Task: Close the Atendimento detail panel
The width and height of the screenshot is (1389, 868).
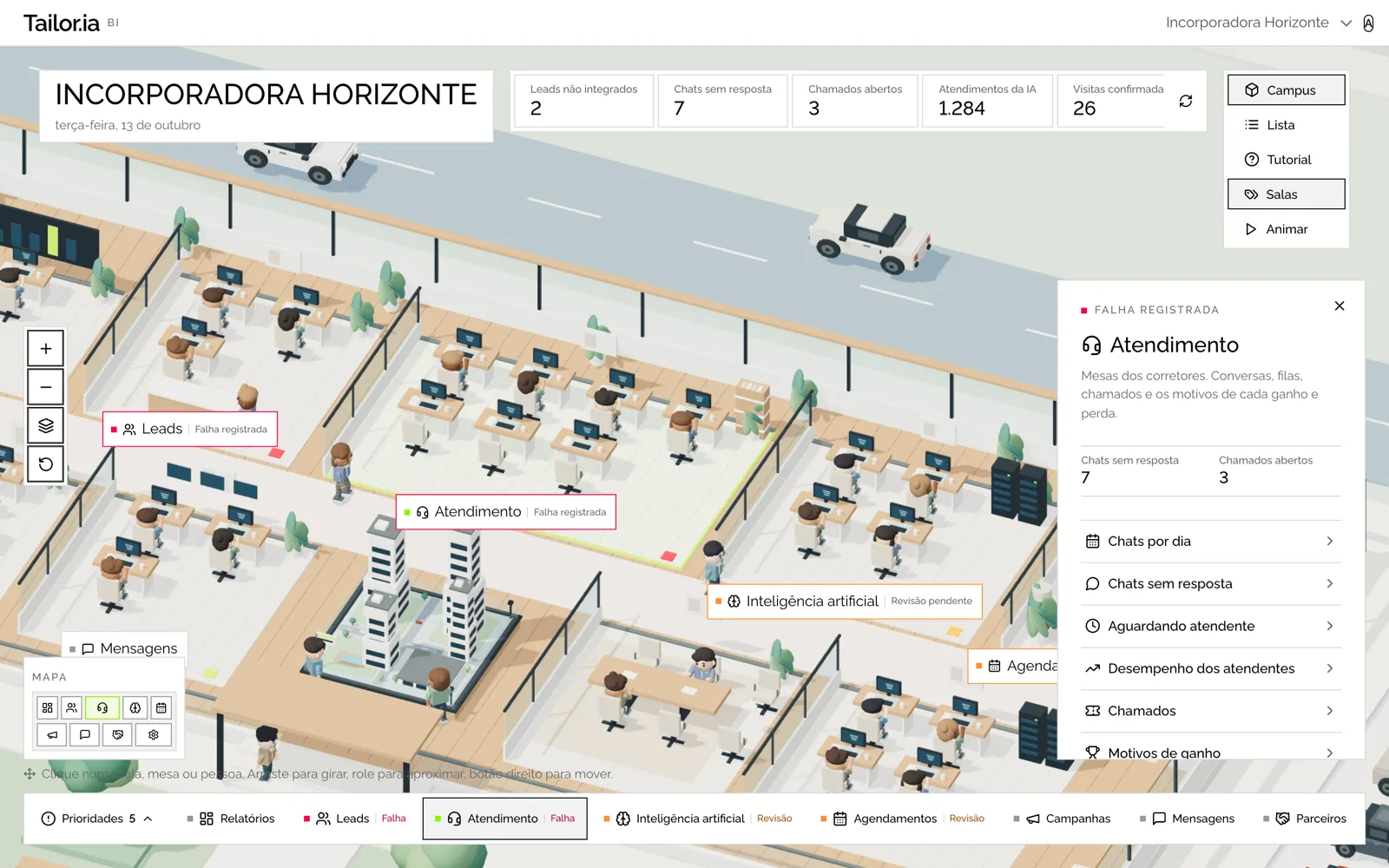Action: click(1340, 306)
